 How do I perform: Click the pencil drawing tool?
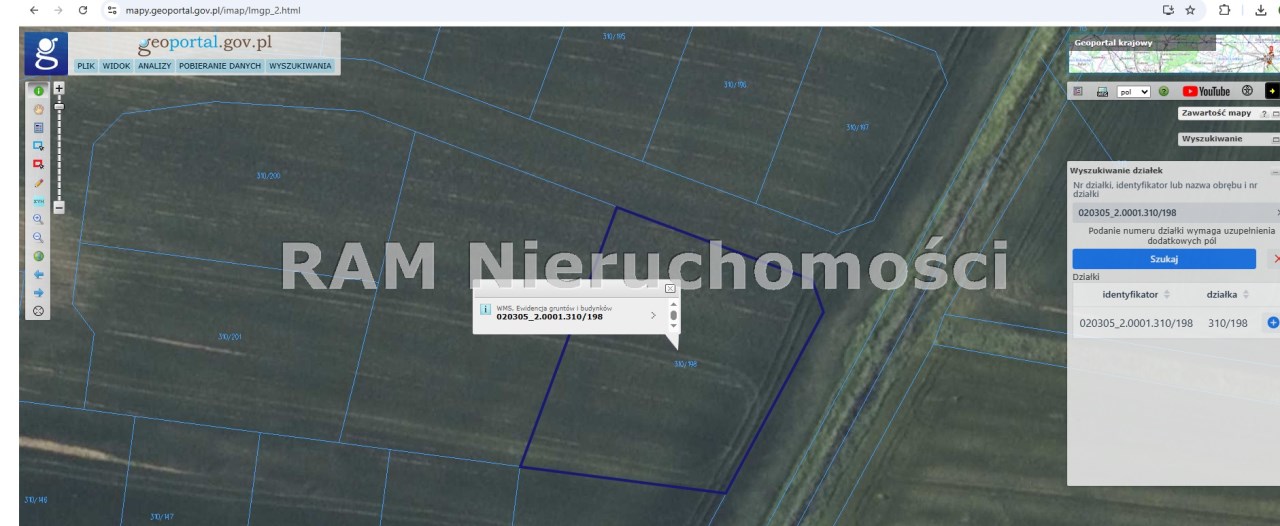[39, 183]
